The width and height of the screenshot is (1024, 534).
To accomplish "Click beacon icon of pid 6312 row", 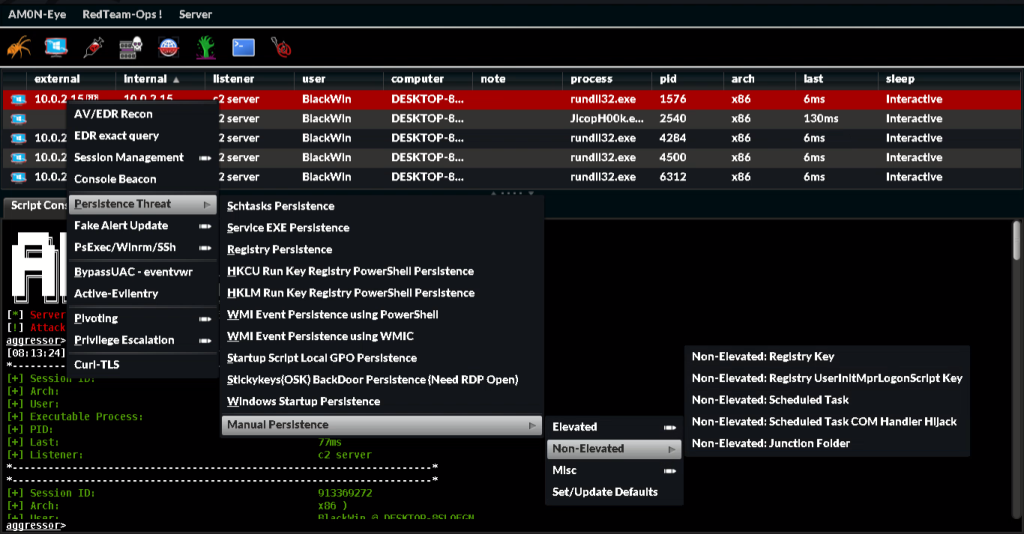I will (18, 177).
